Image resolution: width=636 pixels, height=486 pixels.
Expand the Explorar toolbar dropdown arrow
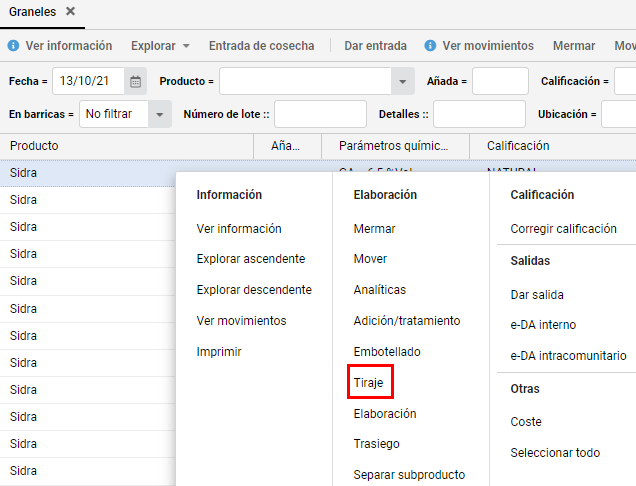tap(186, 46)
